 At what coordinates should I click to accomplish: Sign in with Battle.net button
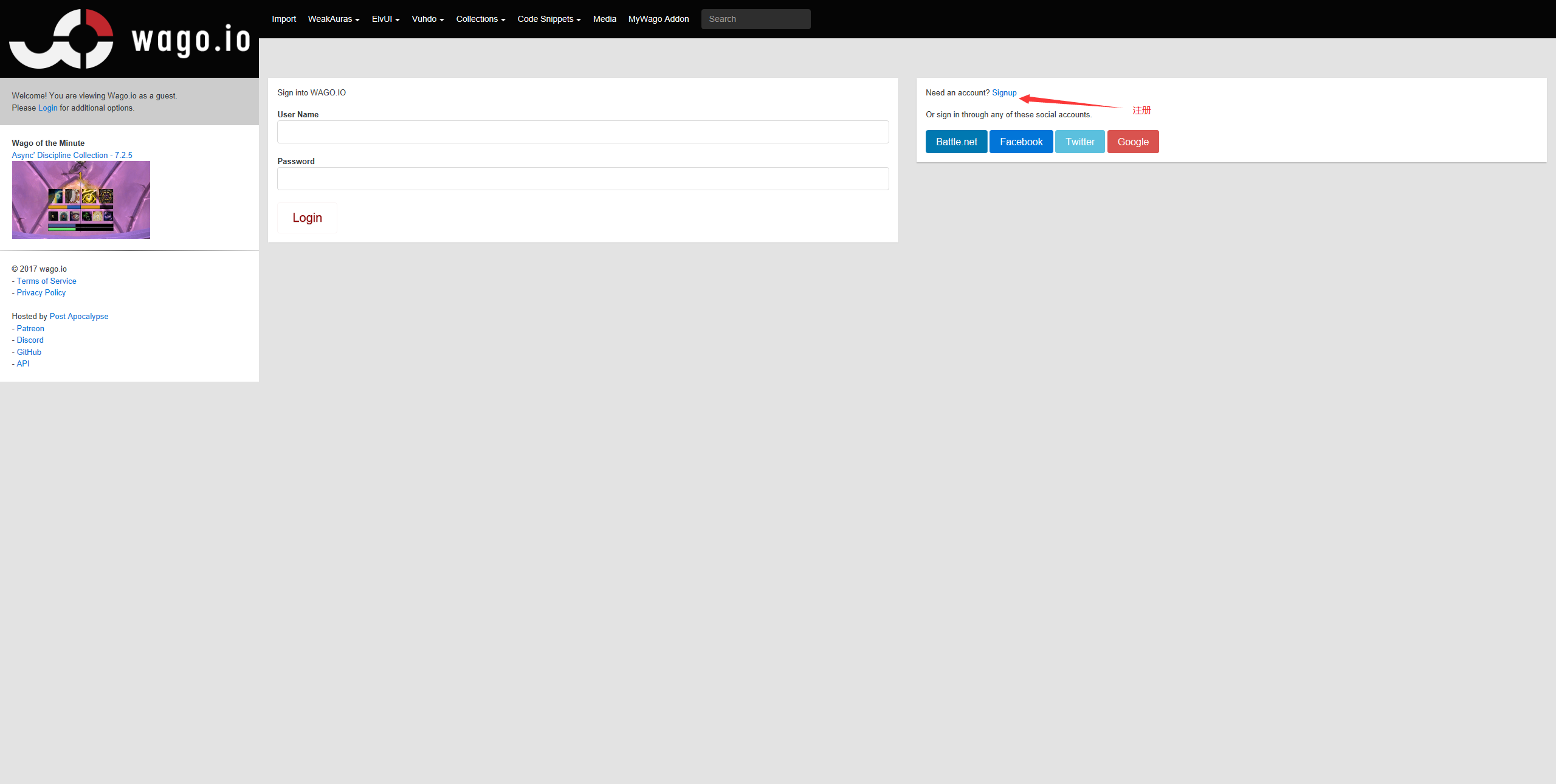(x=956, y=142)
